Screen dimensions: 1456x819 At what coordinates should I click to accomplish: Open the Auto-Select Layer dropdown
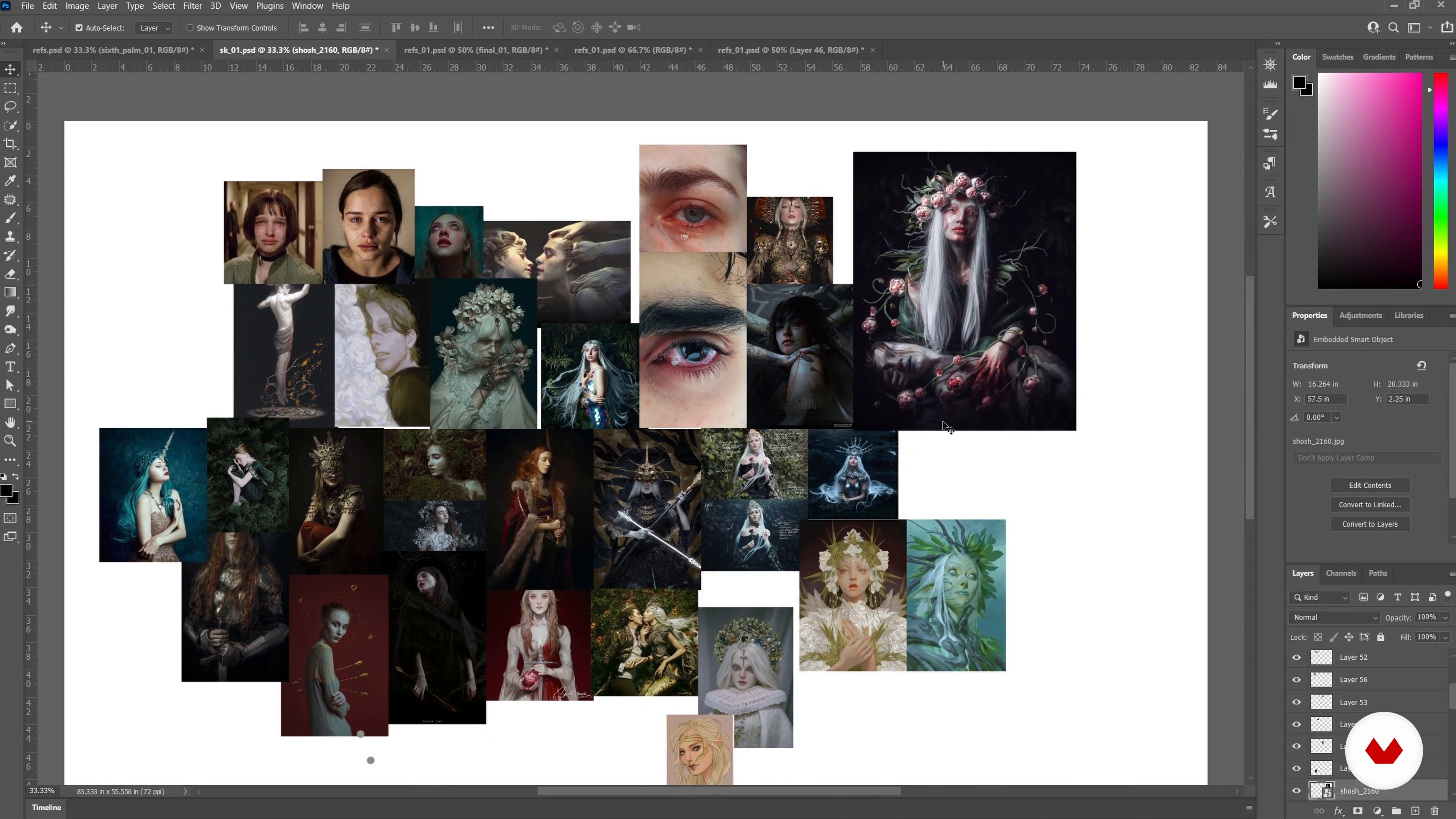154,28
